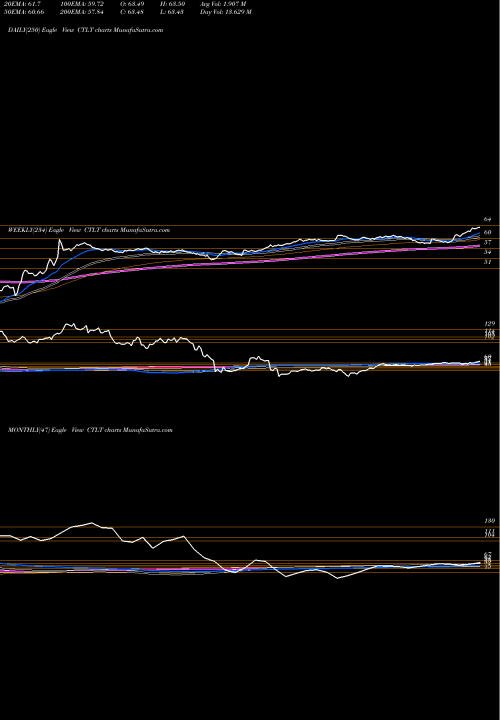This screenshot has width=500, height=720.
Task: Click the WEEKLY(284) Eagle View chart title
Action: 89,230
